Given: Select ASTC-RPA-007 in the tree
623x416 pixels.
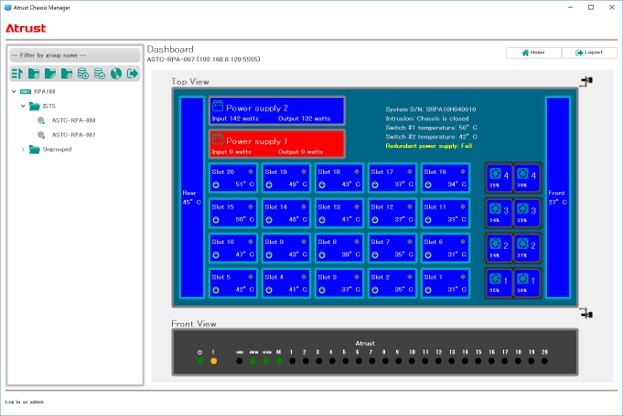Looking at the screenshot, I should pos(73,134).
